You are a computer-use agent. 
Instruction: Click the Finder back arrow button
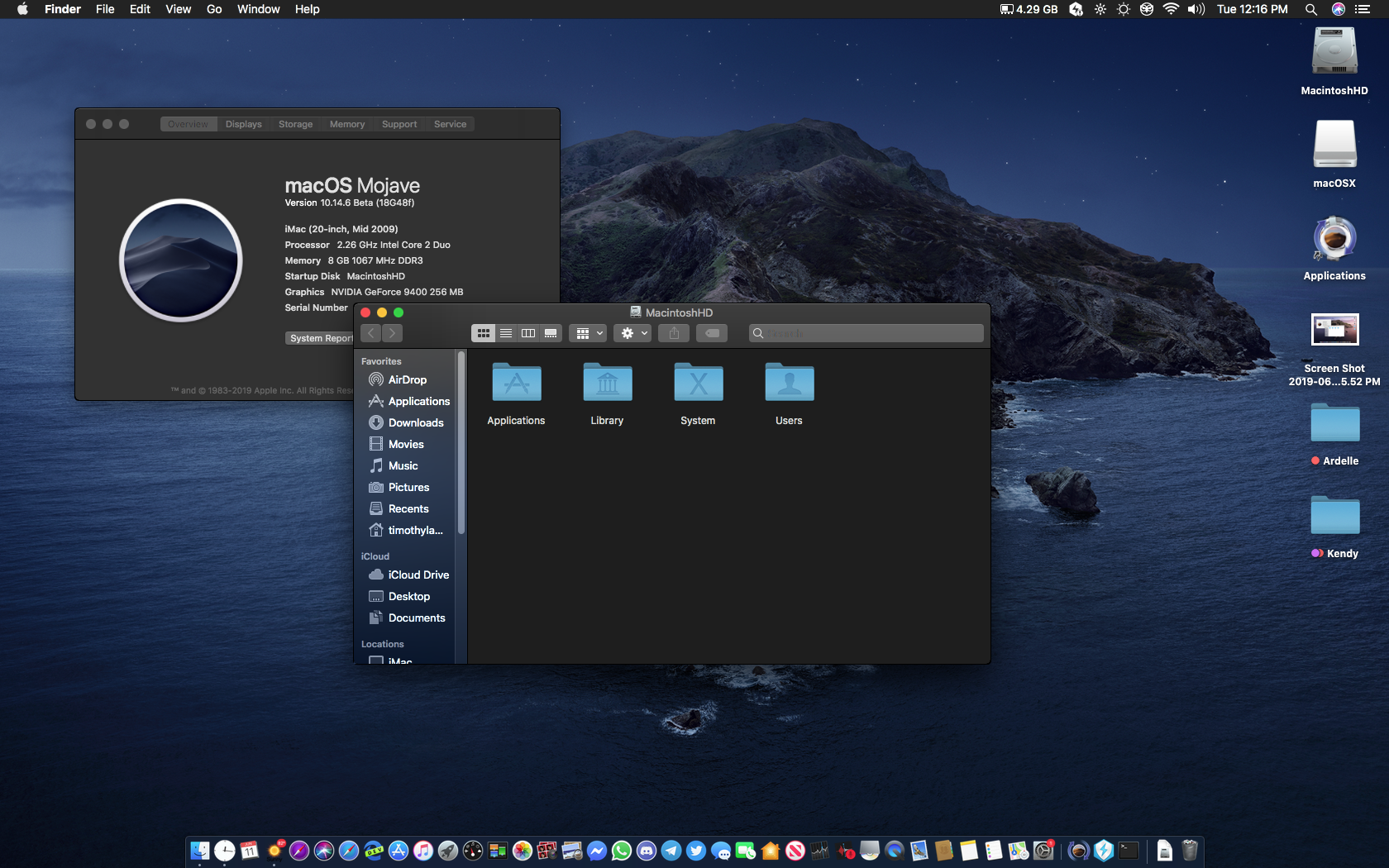370,333
